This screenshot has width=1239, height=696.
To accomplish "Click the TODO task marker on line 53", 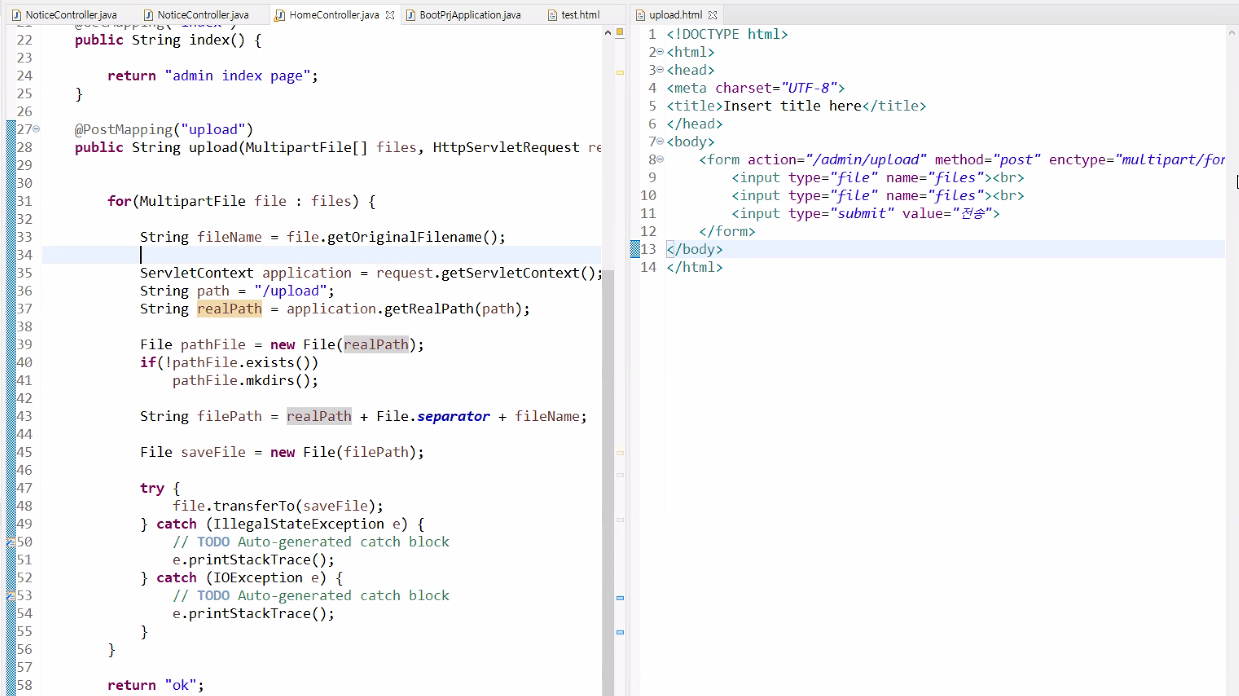I will tap(10, 596).
